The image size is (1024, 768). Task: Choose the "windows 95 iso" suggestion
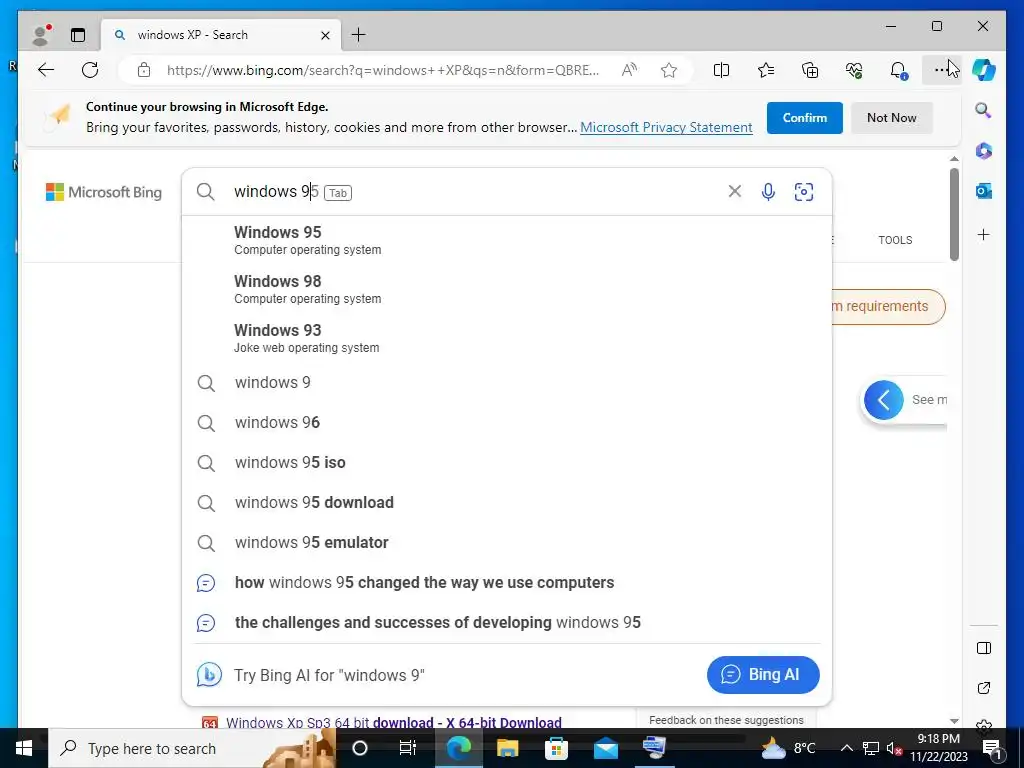pyautogui.click(x=507, y=462)
